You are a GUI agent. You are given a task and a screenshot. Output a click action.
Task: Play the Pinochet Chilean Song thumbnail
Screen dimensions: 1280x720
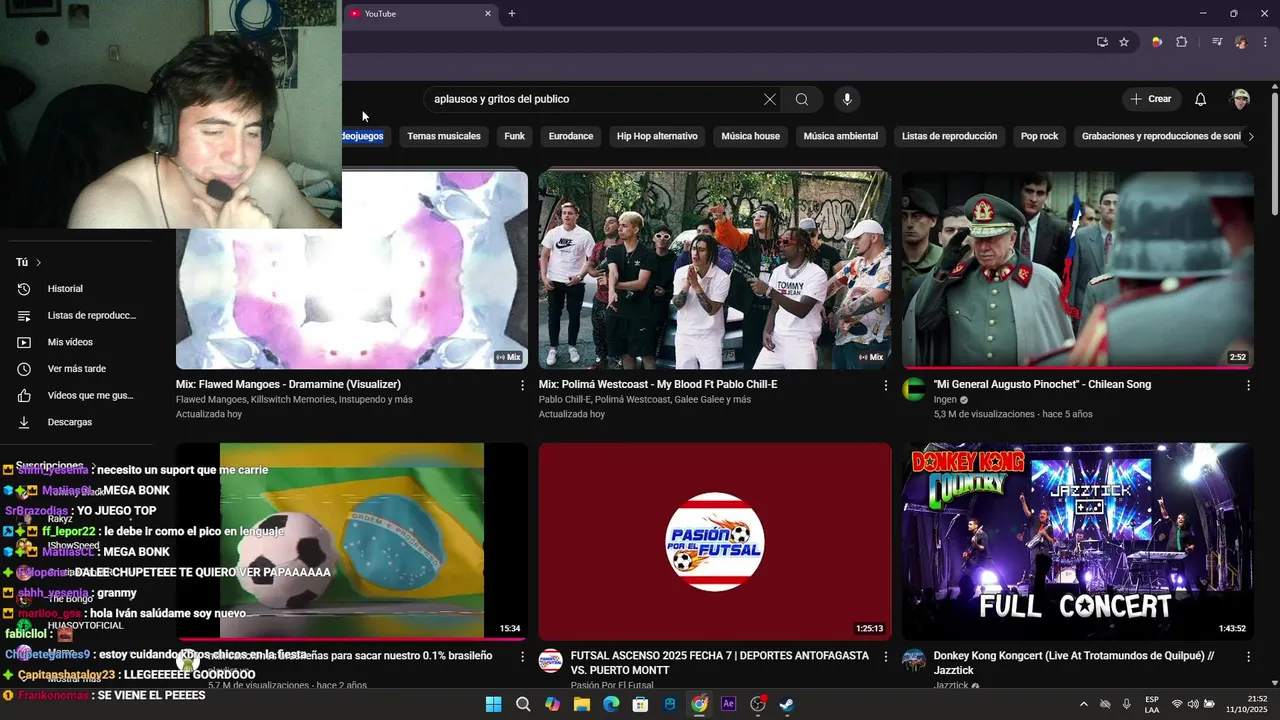pyautogui.click(x=1077, y=270)
